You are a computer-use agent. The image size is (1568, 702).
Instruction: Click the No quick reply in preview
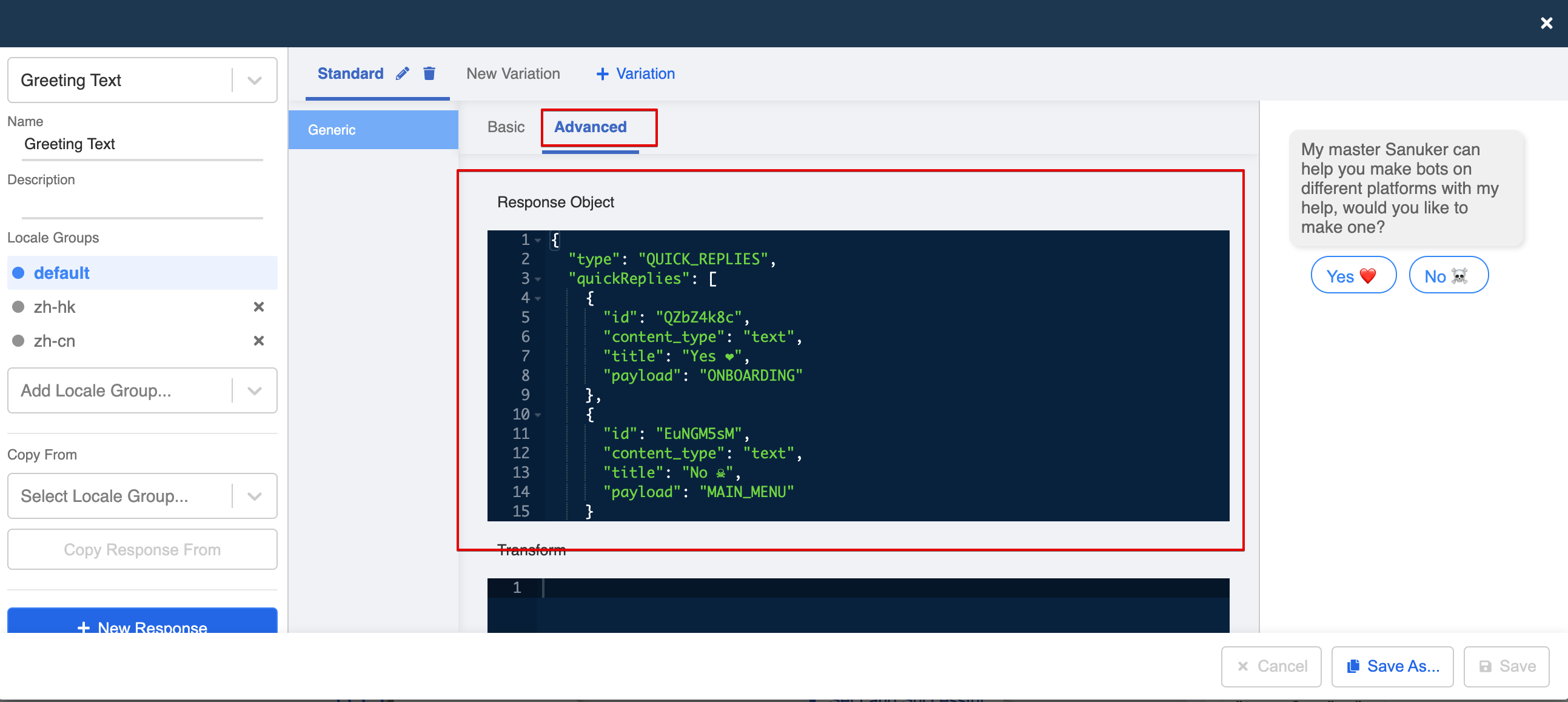coord(1449,276)
